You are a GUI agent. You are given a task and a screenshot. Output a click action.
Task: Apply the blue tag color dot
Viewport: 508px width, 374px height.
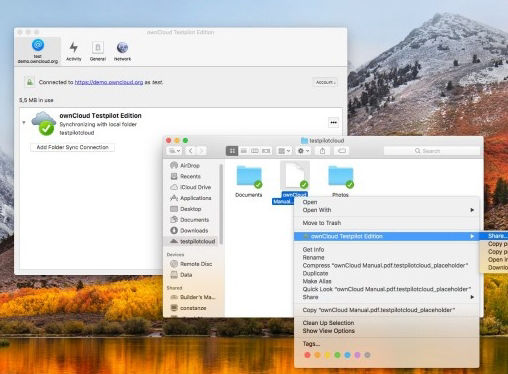pyautogui.click(x=347, y=355)
